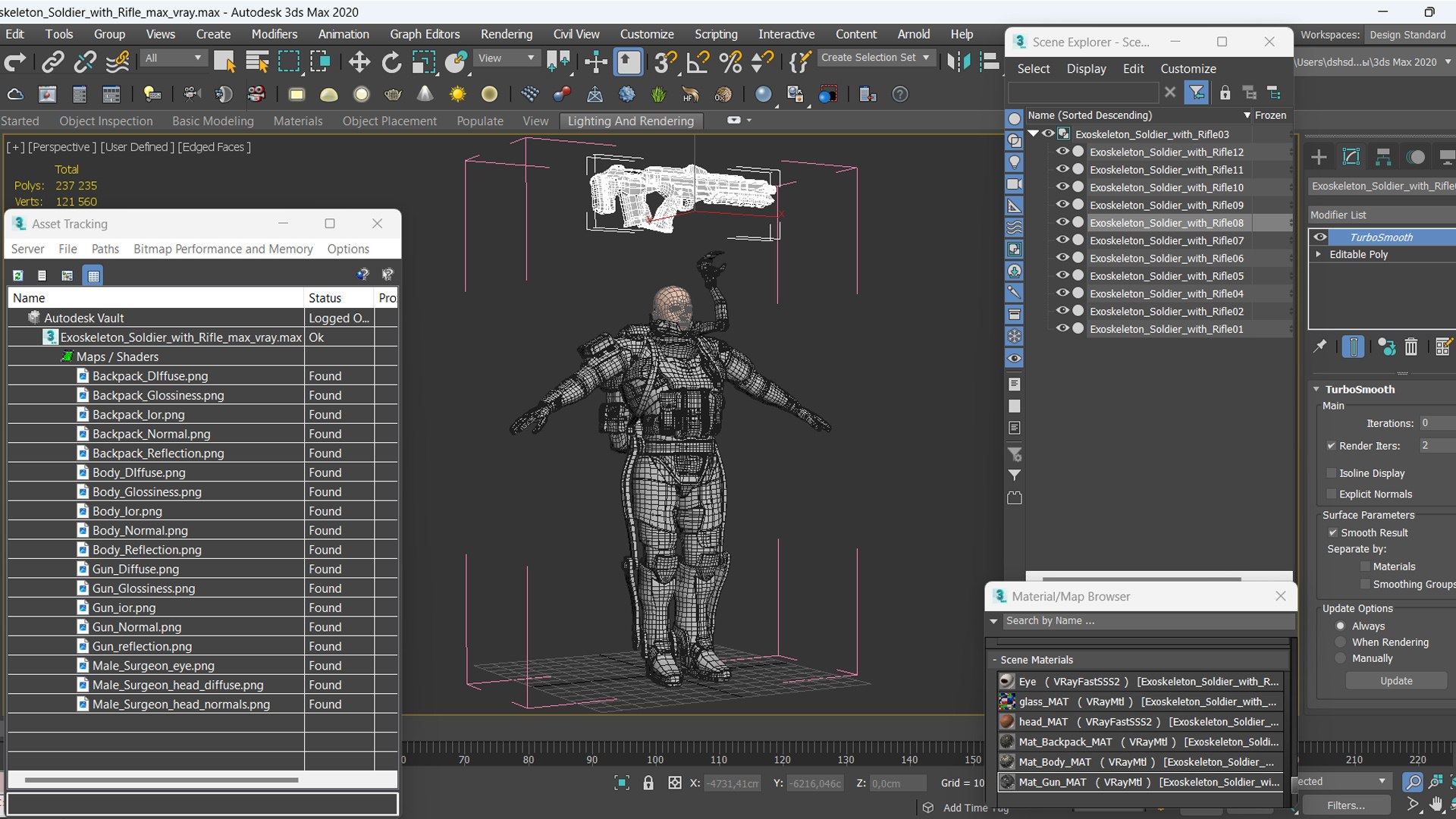Click the Unlink Selection icon
1456x819 pixels.
(x=84, y=61)
